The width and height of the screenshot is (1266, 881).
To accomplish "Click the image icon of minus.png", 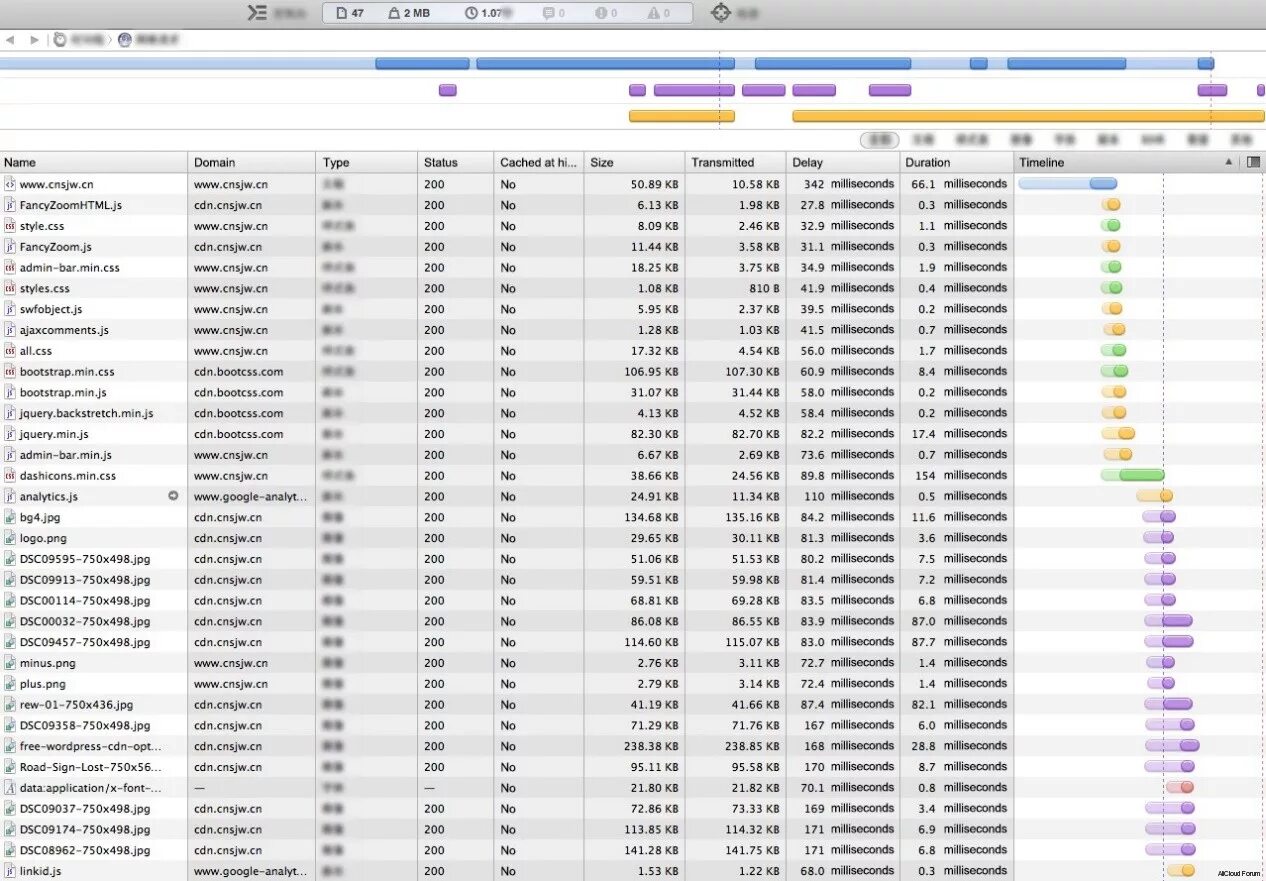I will tap(9, 663).
